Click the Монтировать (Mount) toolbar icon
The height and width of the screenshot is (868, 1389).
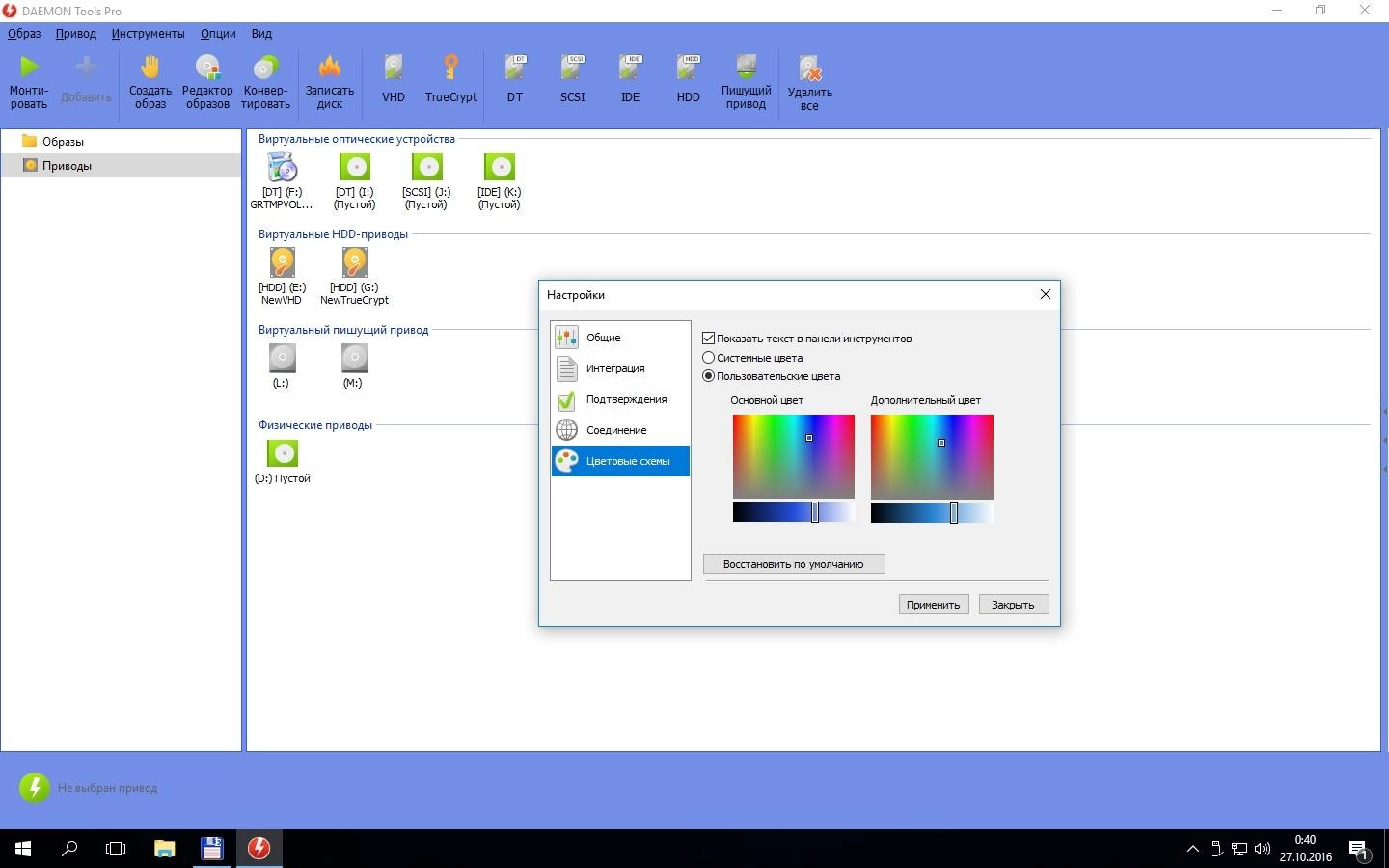coord(29,66)
